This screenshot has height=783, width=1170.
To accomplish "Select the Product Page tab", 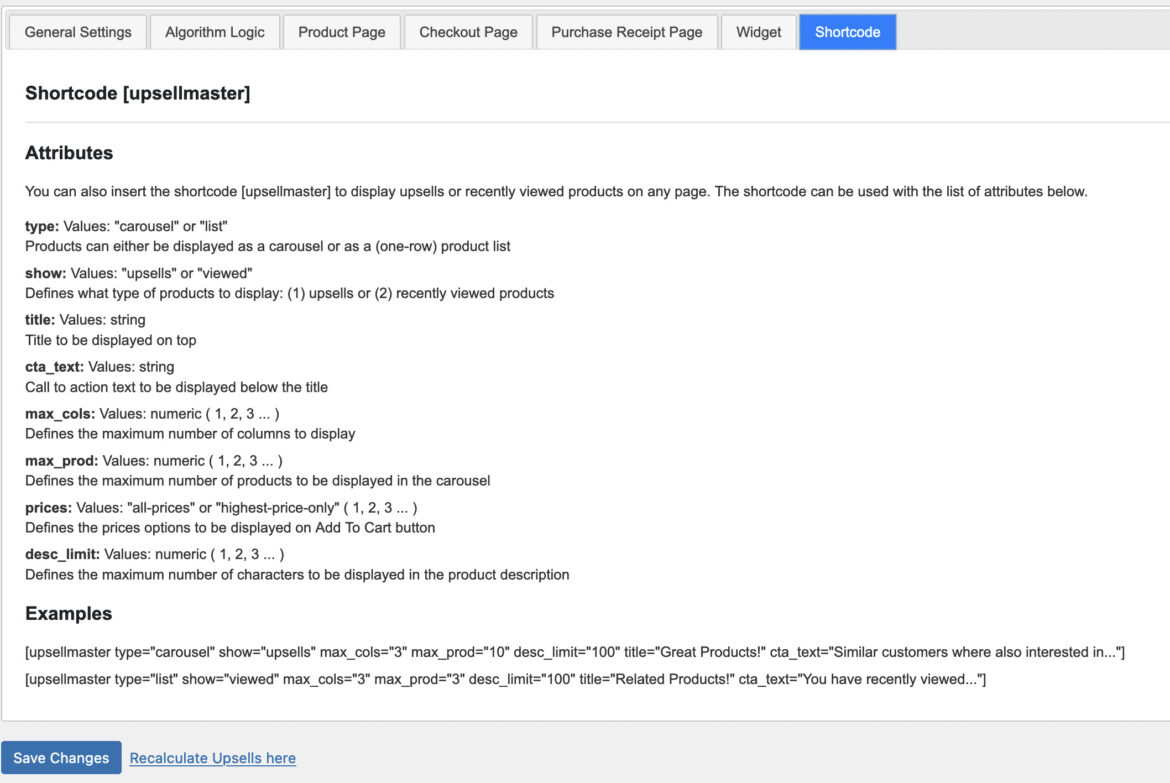I will (341, 31).
